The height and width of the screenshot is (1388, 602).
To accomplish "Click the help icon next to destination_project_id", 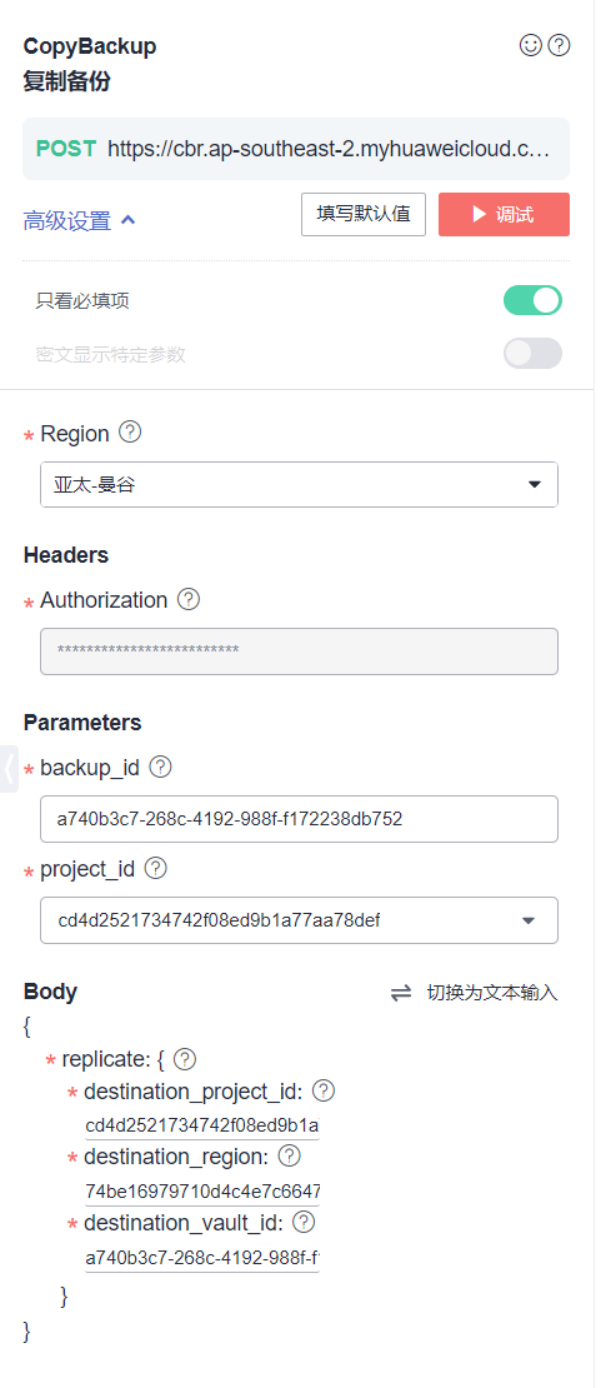I will point(323,1091).
